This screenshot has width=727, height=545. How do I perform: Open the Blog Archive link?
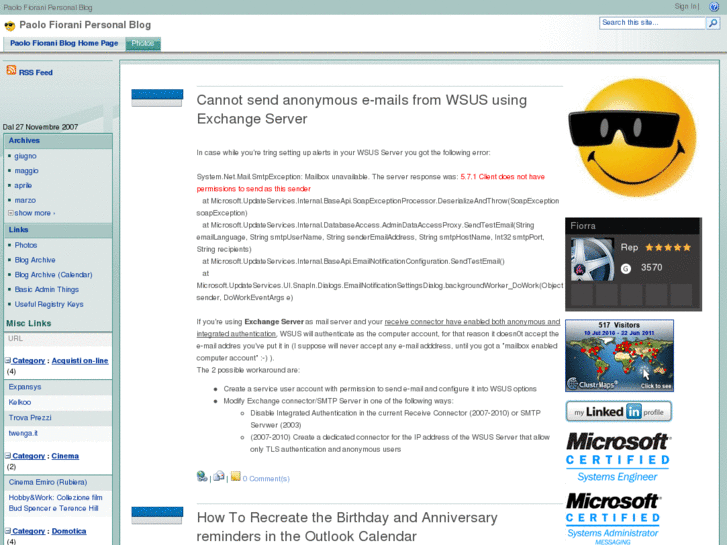pos(35,260)
